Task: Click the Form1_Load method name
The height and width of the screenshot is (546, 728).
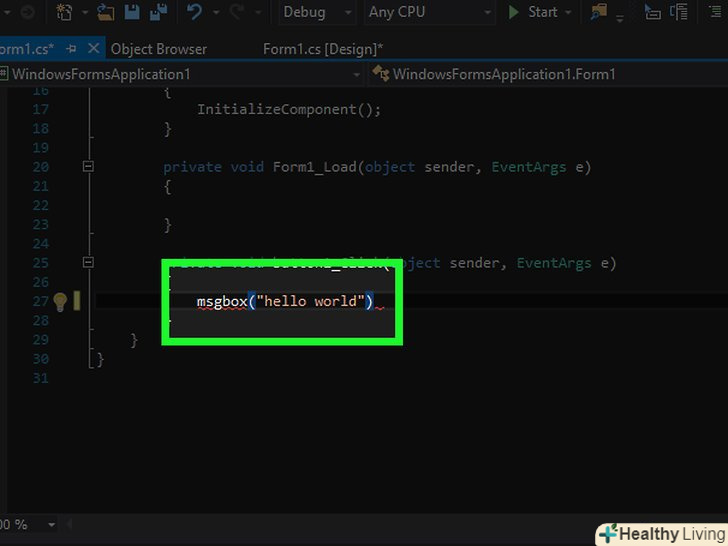Action: [x=314, y=167]
